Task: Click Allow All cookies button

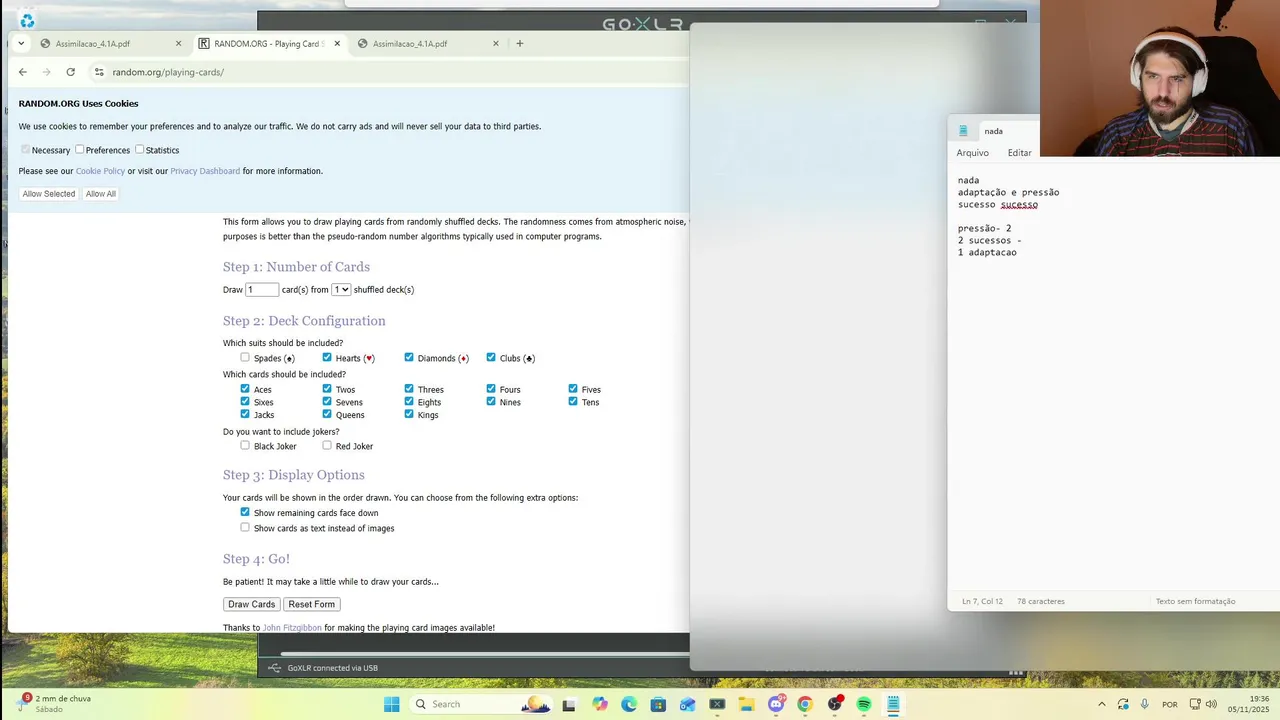Action: (x=101, y=194)
